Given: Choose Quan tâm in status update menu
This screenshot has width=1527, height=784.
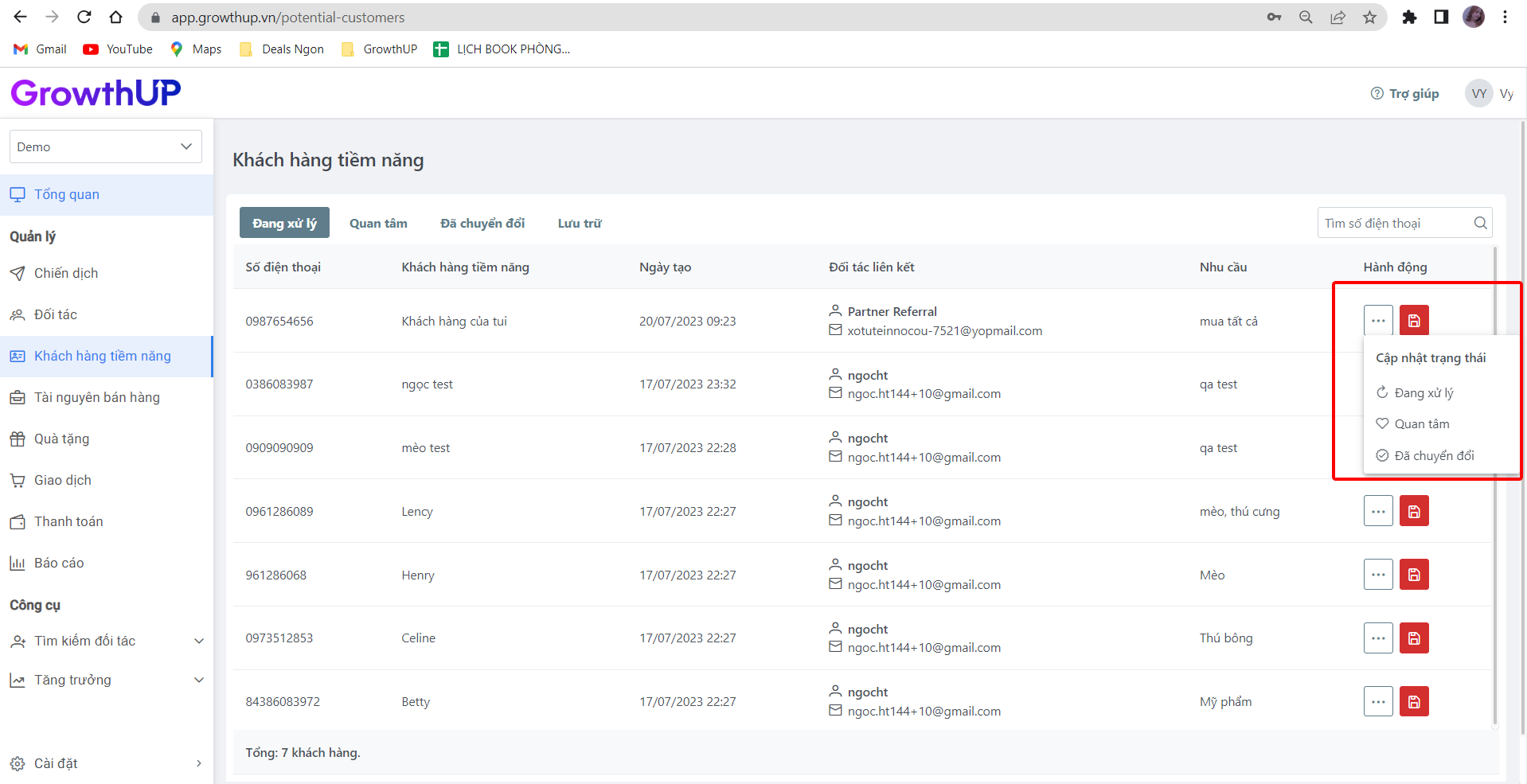Looking at the screenshot, I should click(x=1421, y=424).
